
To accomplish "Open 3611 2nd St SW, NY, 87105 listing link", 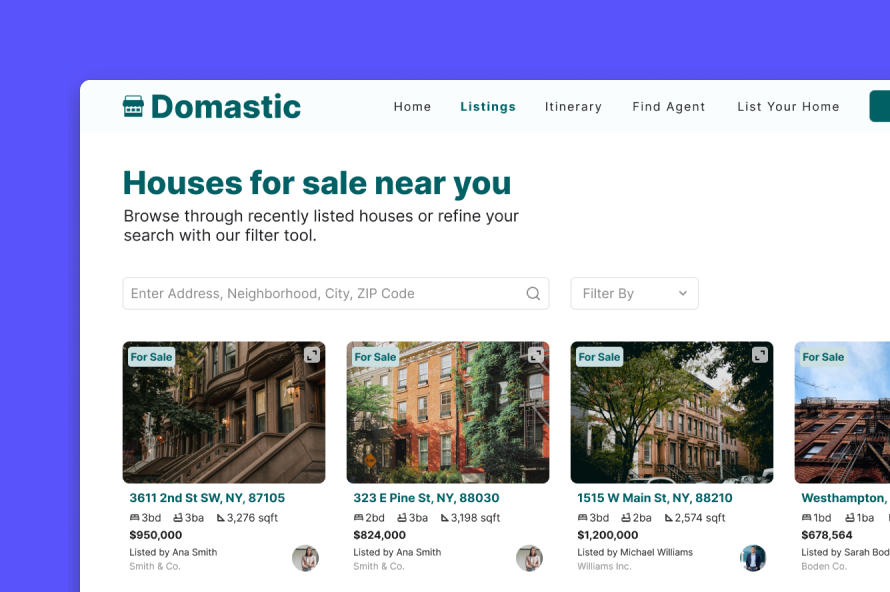I will click(x=207, y=498).
